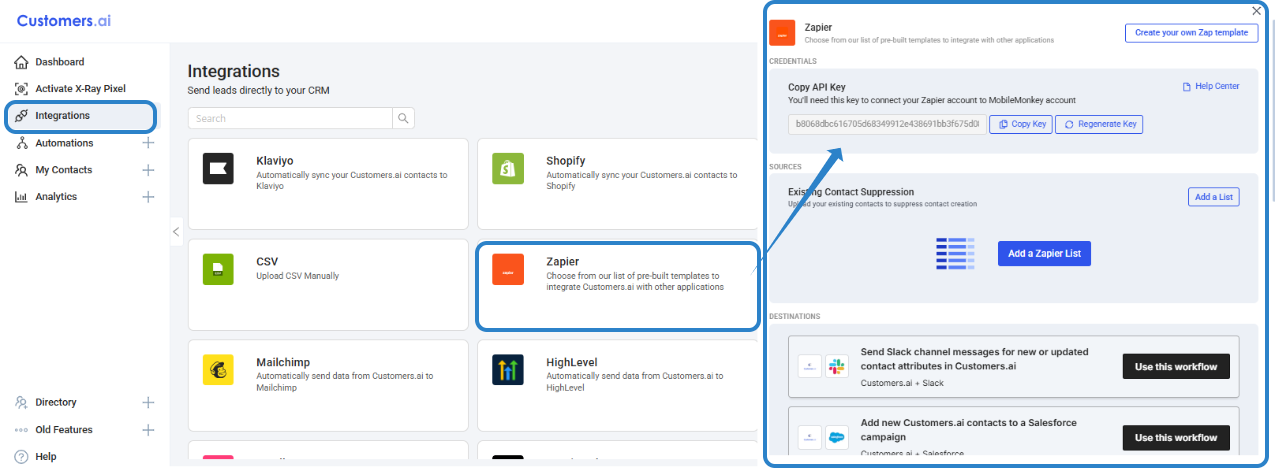Viewport: 1275px width, 471px height.
Task: Open Old Features menu item
Action: click(63, 430)
